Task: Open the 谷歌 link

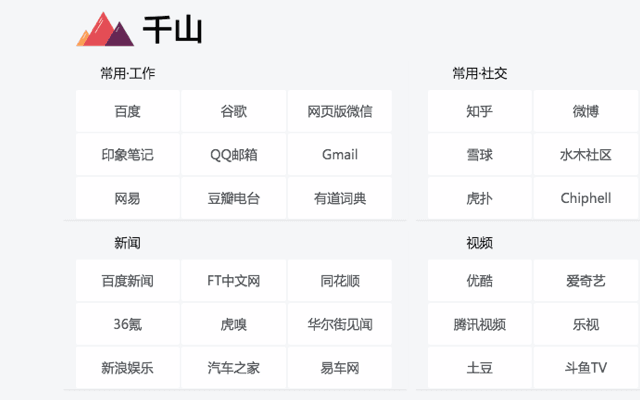Action: [x=233, y=111]
